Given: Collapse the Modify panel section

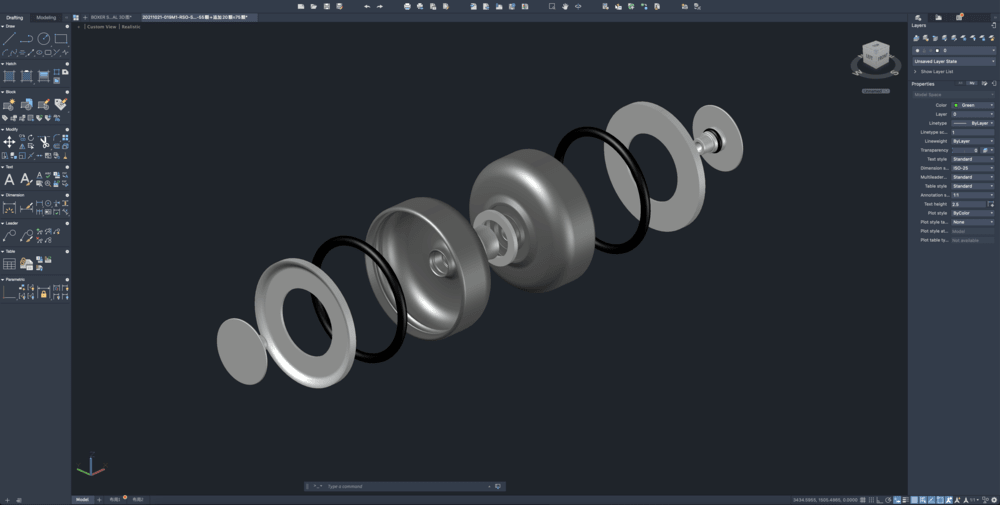Looking at the screenshot, I should pyautogui.click(x=3, y=129).
